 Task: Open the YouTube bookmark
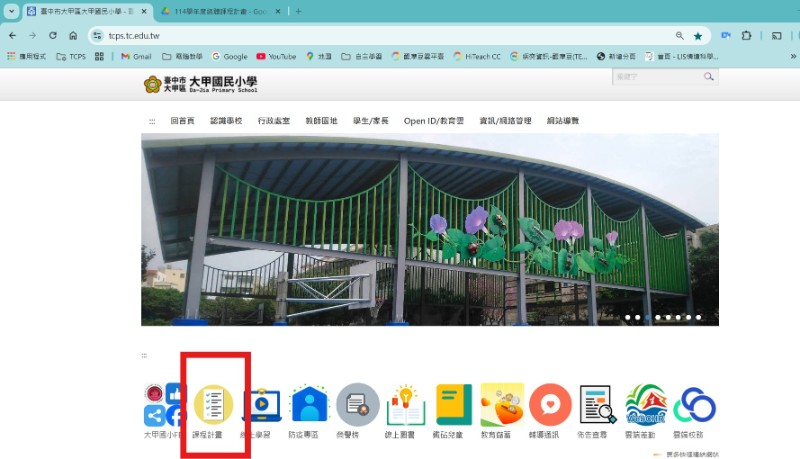276,57
